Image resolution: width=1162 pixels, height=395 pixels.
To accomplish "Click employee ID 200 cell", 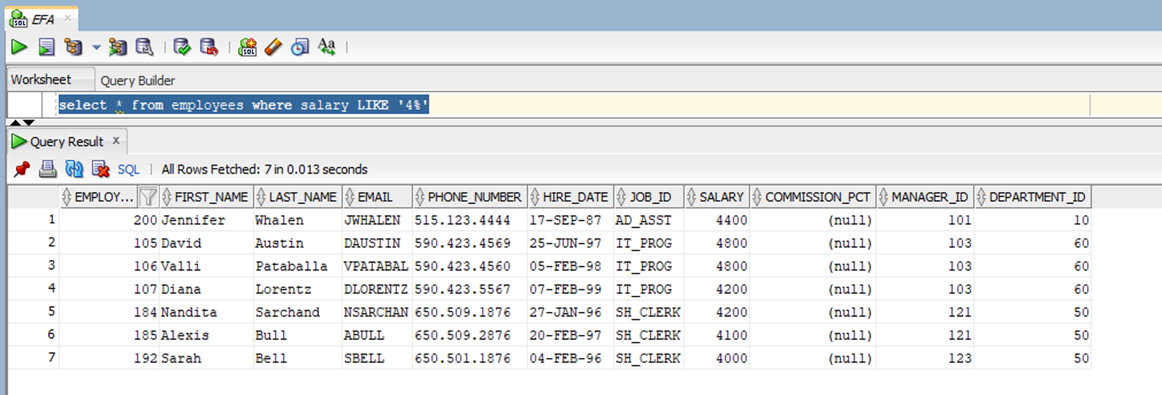I will (x=109, y=220).
